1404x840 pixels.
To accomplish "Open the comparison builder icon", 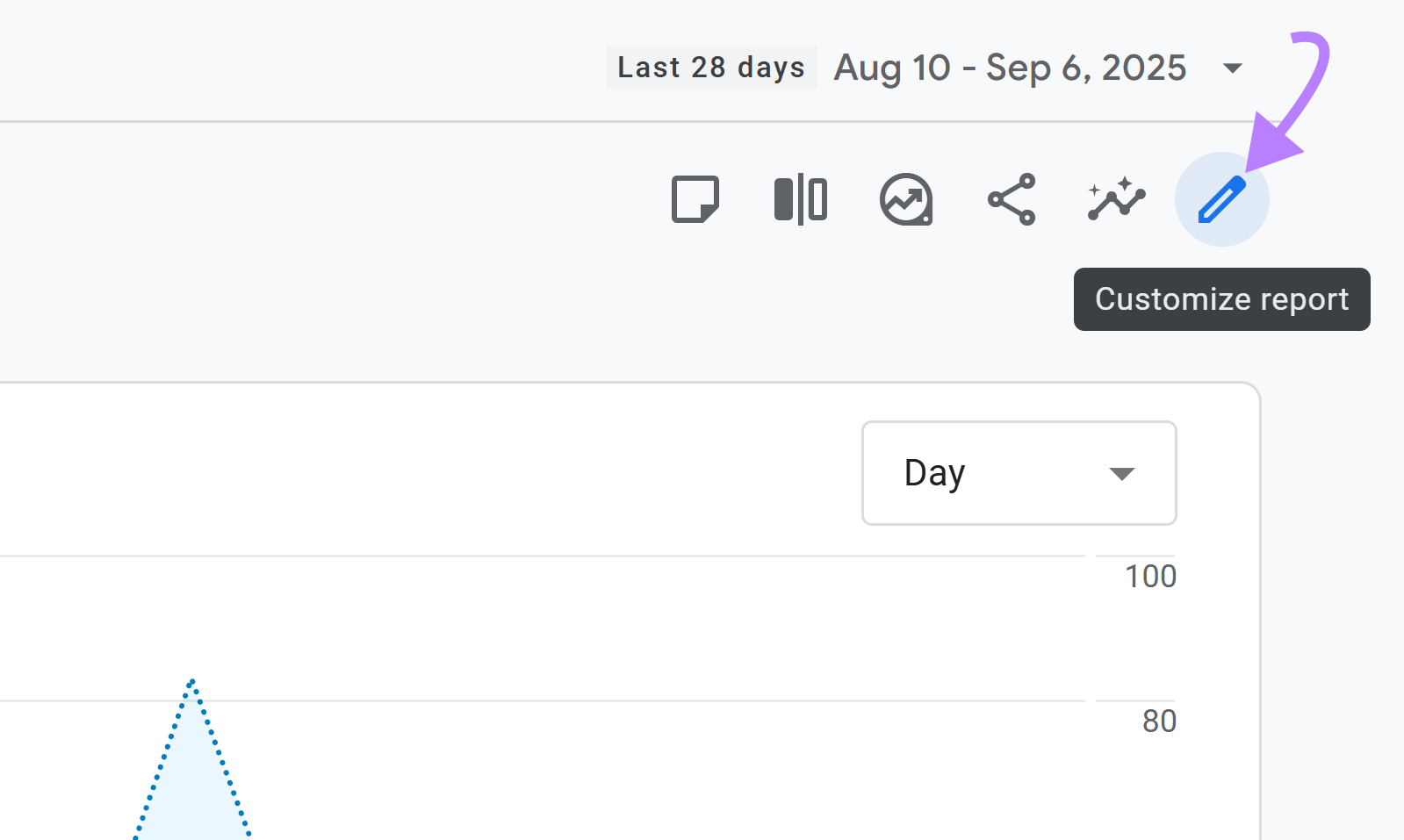I will (800, 199).
